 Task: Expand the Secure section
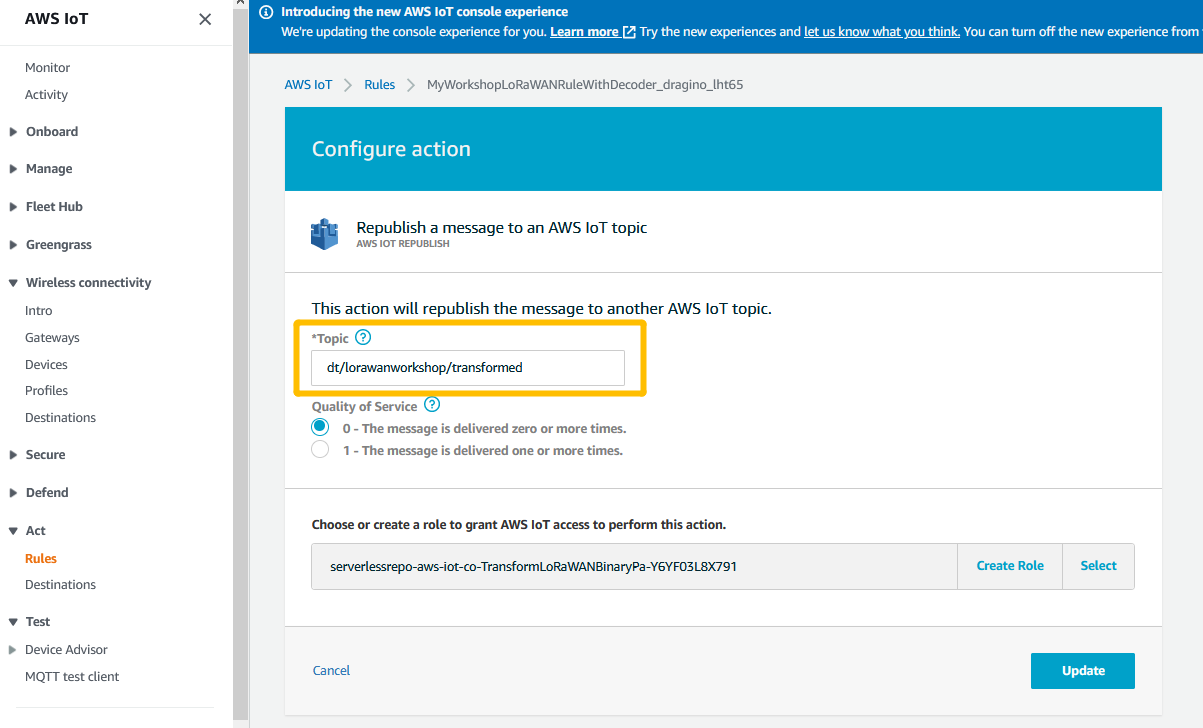13,455
